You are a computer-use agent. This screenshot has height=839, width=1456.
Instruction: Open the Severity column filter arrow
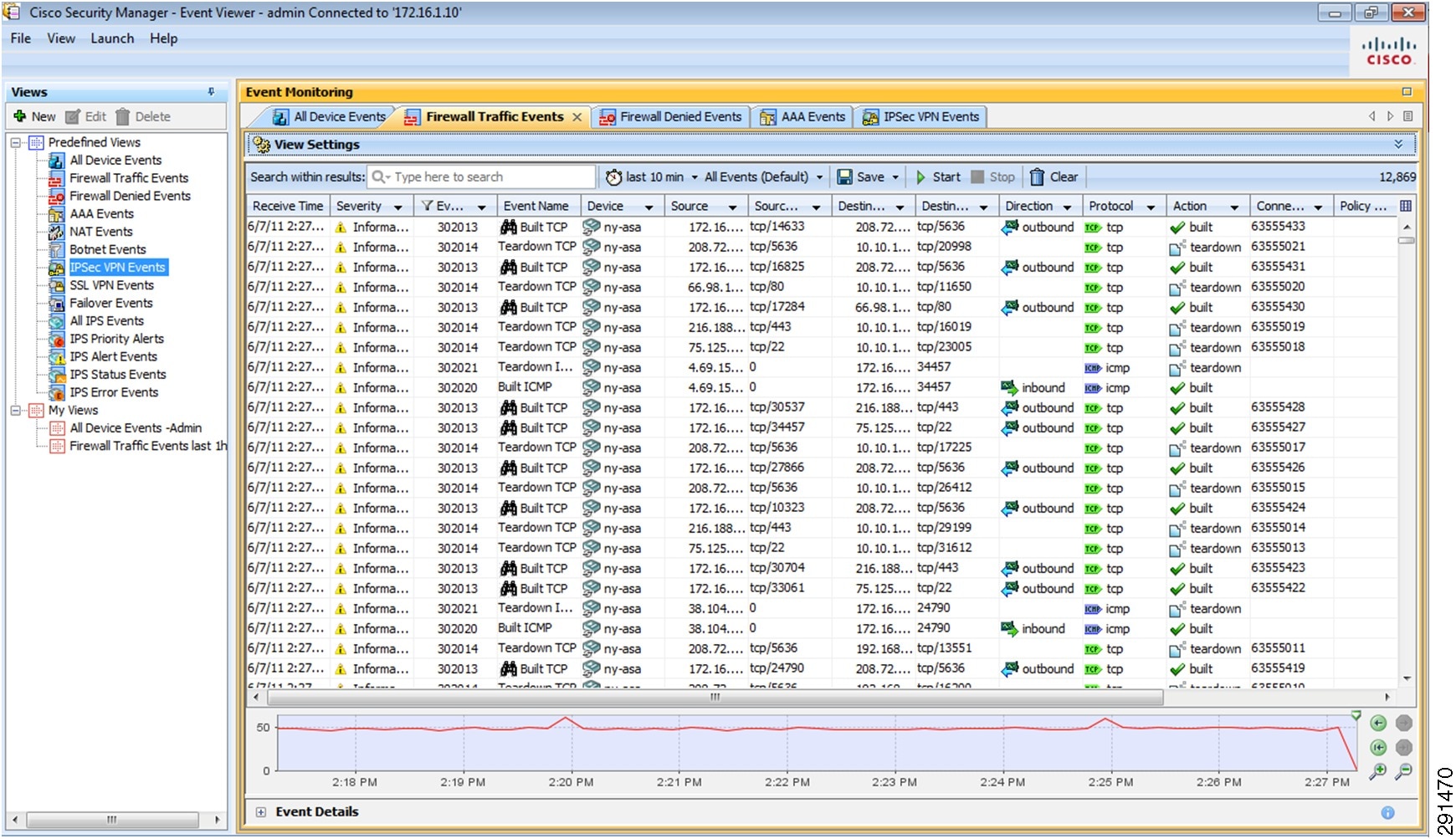tap(398, 207)
